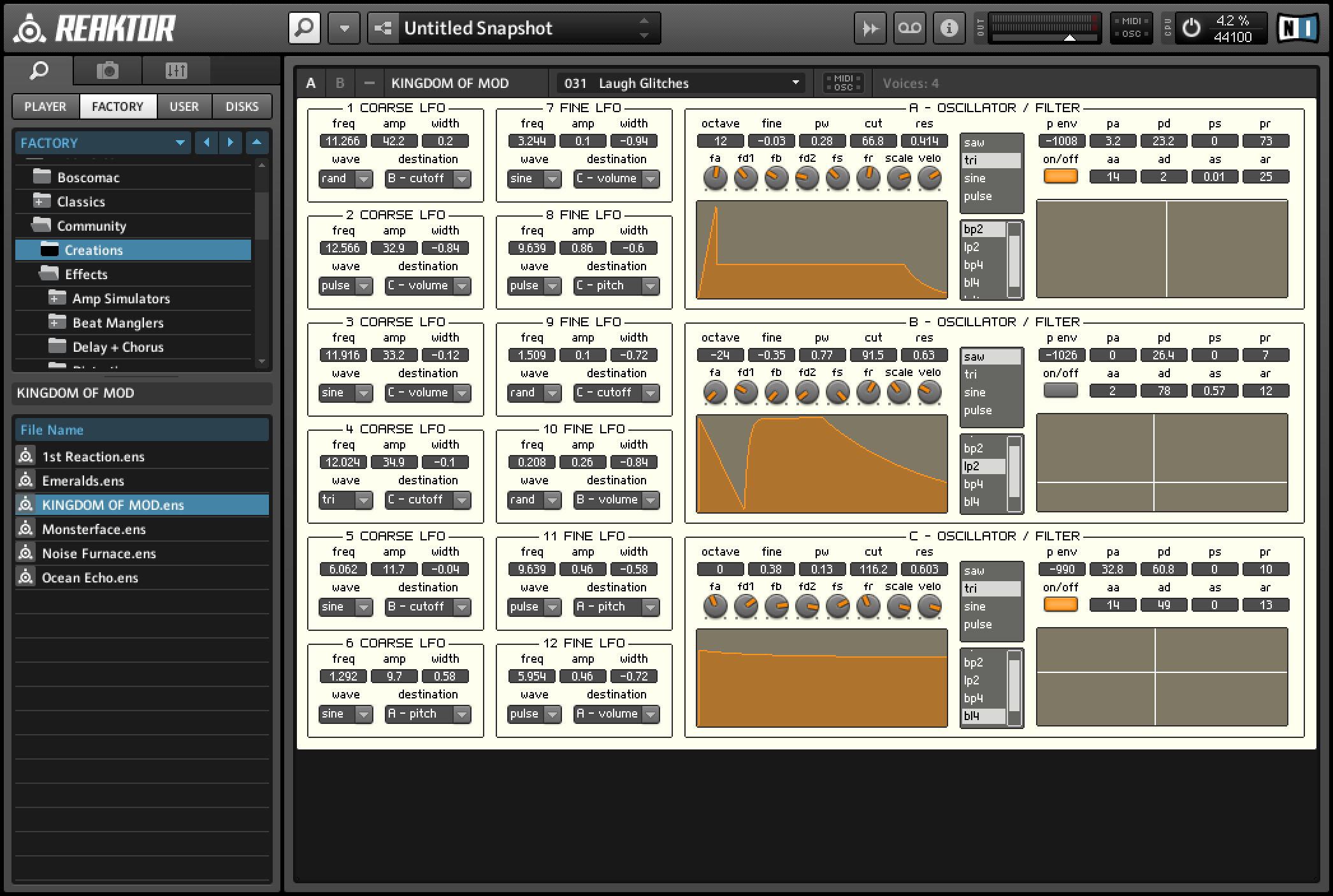Open the 031 Laugh Glitches preset dropdown
1333x896 pixels.
click(681, 83)
